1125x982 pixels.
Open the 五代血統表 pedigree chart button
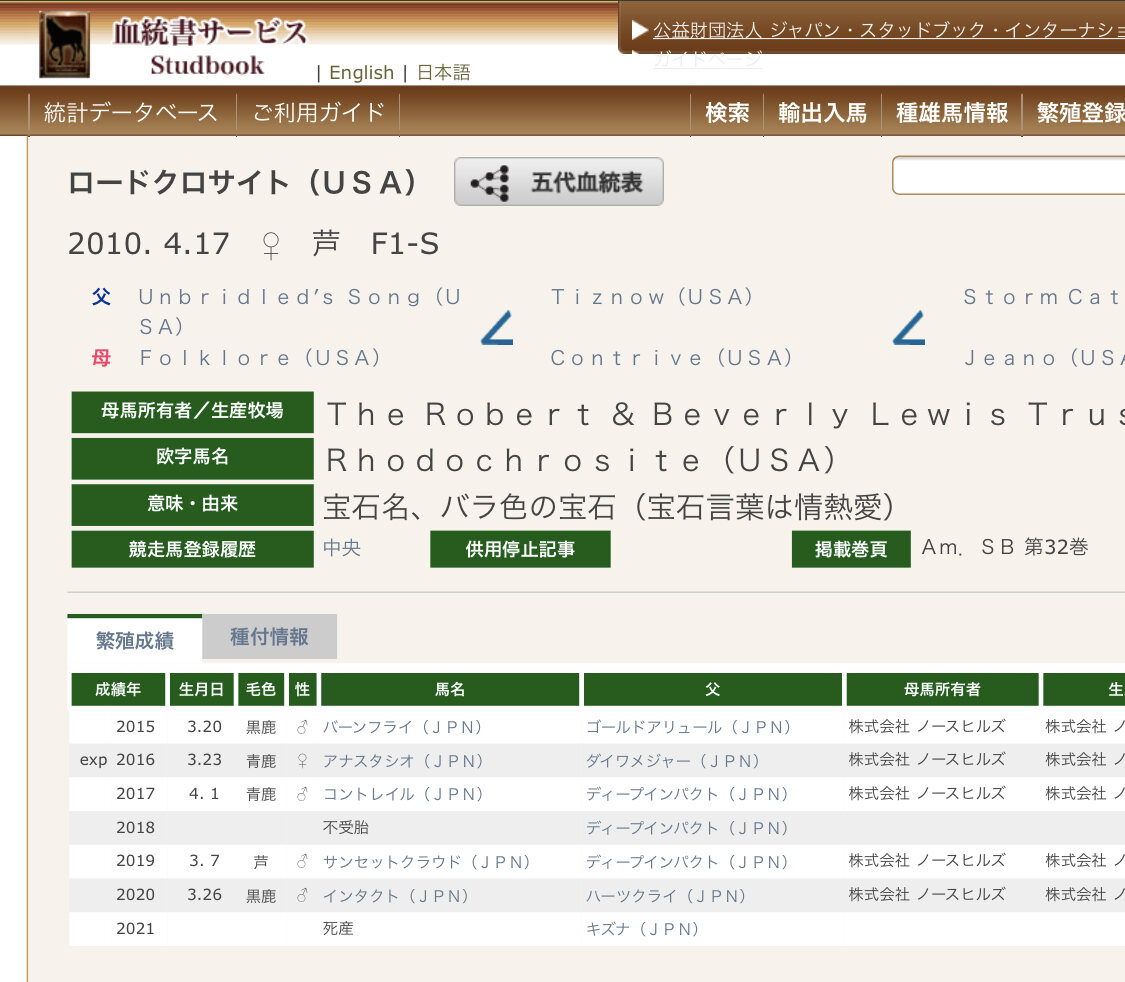click(558, 183)
